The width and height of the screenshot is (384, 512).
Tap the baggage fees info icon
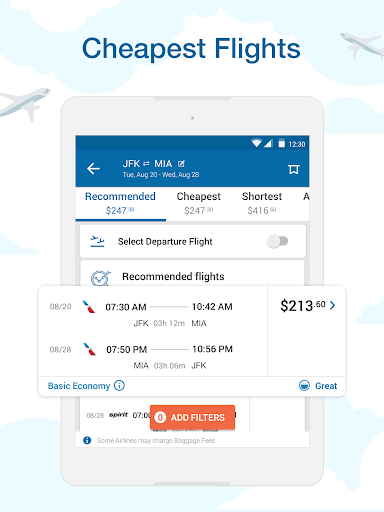(87, 440)
